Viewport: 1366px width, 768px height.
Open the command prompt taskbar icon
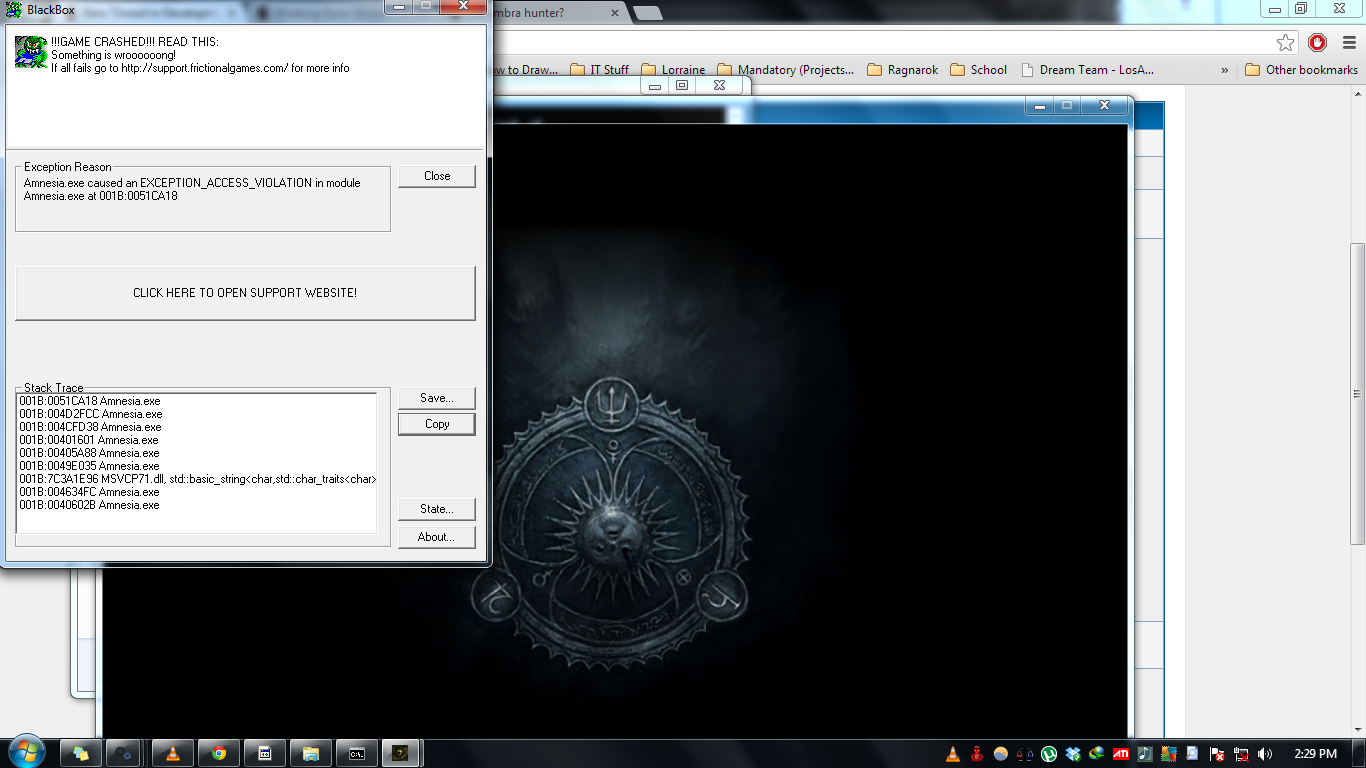pyautogui.click(x=356, y=754)
